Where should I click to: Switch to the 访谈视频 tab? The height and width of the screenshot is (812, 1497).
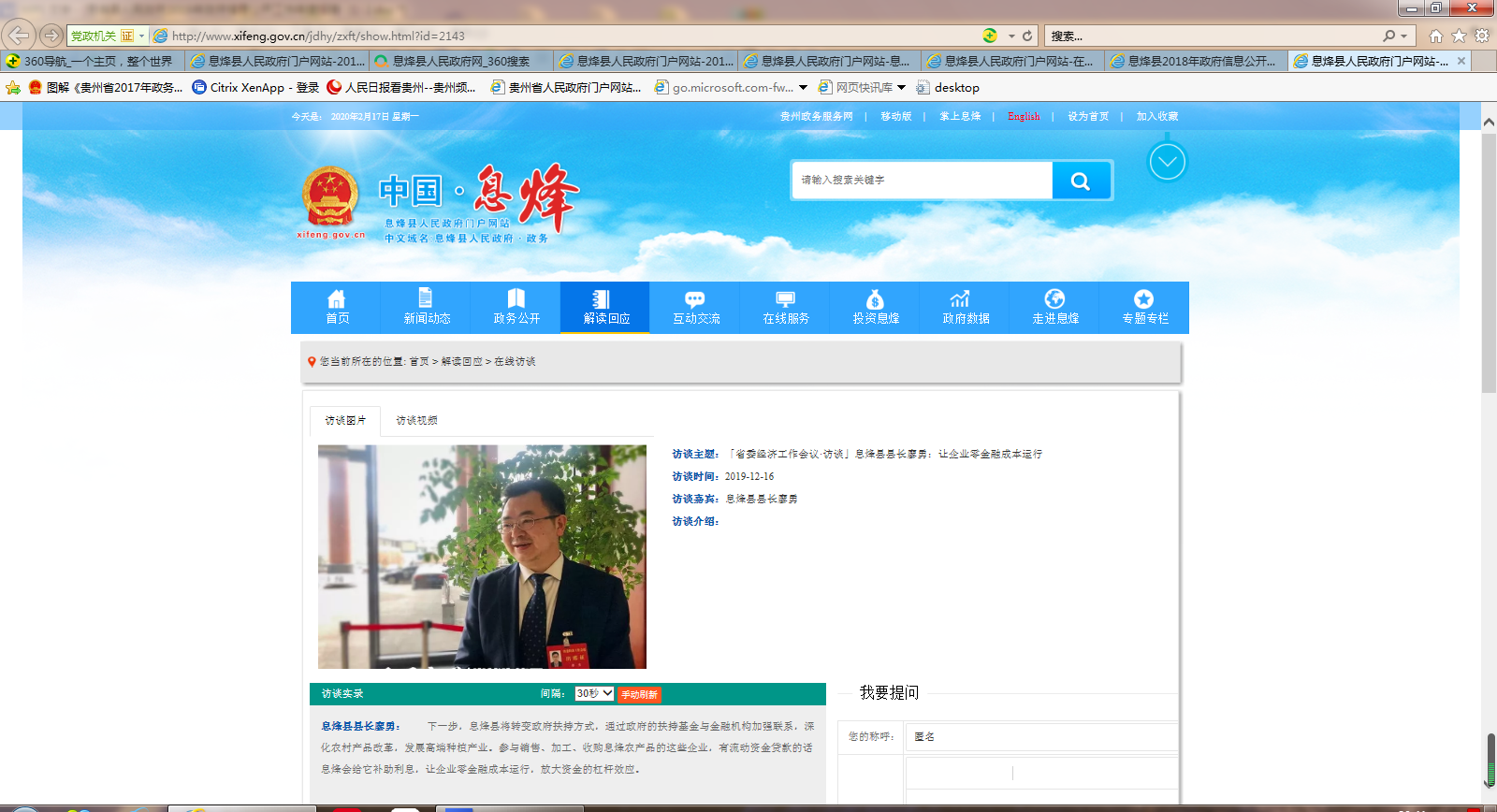pos(416,421)
